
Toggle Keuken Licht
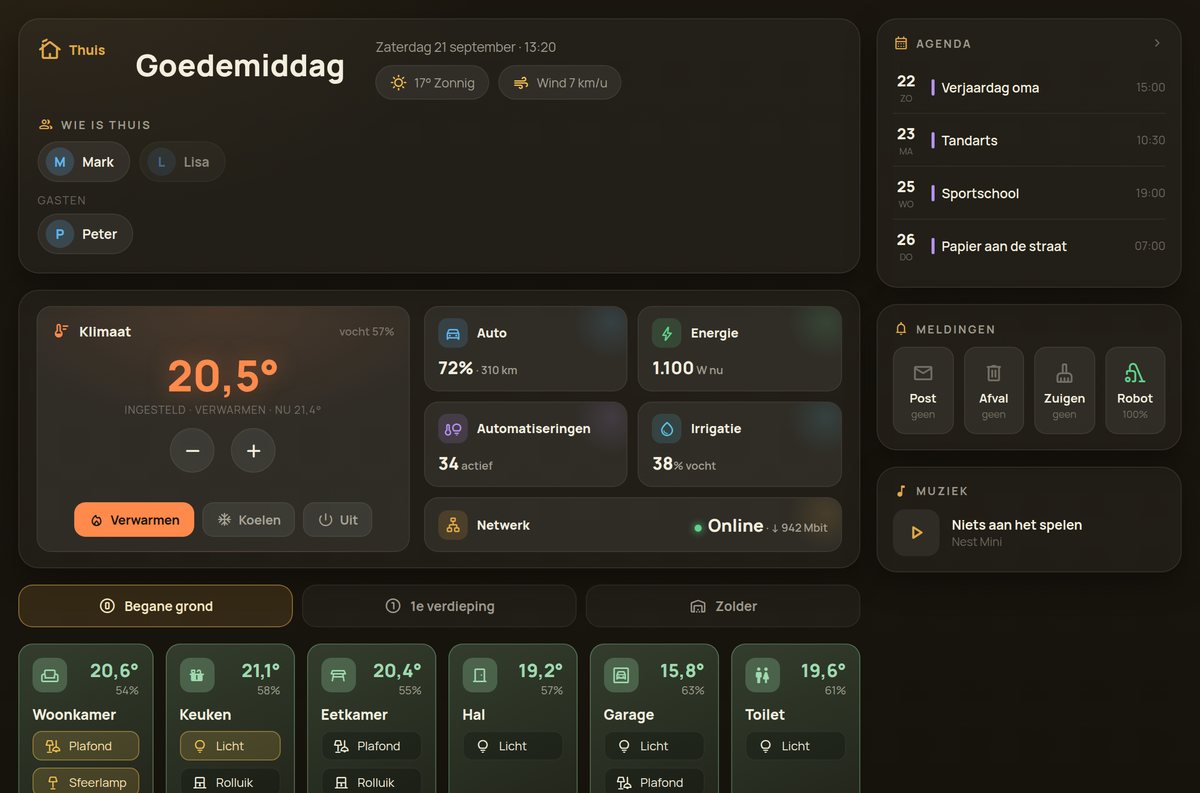[x=230, y=746]
